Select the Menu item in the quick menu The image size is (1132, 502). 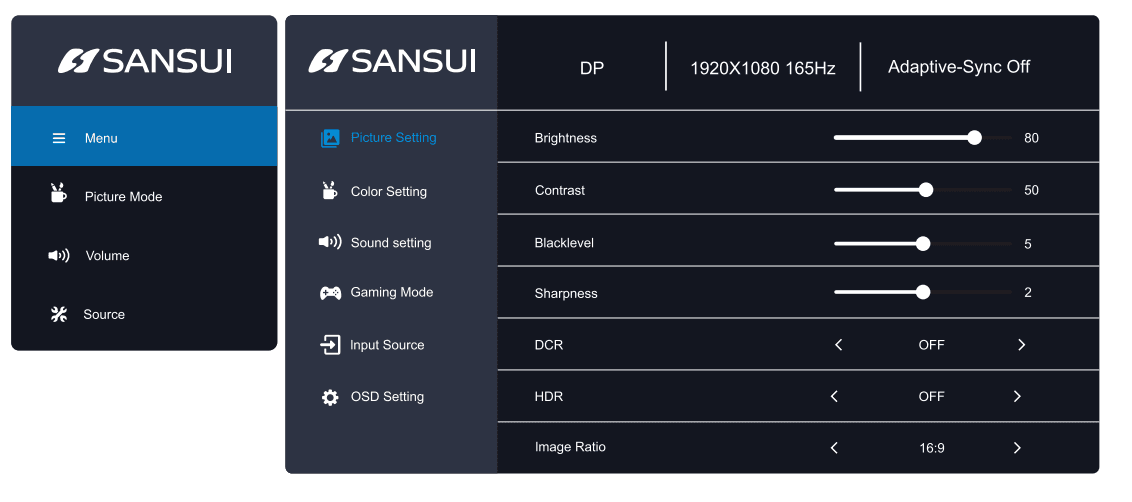[144, 137]
